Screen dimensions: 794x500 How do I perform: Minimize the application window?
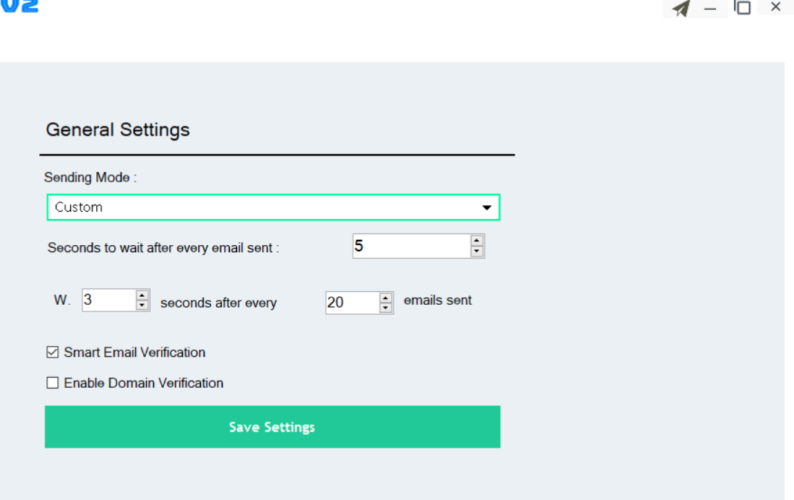click(711, 9)
